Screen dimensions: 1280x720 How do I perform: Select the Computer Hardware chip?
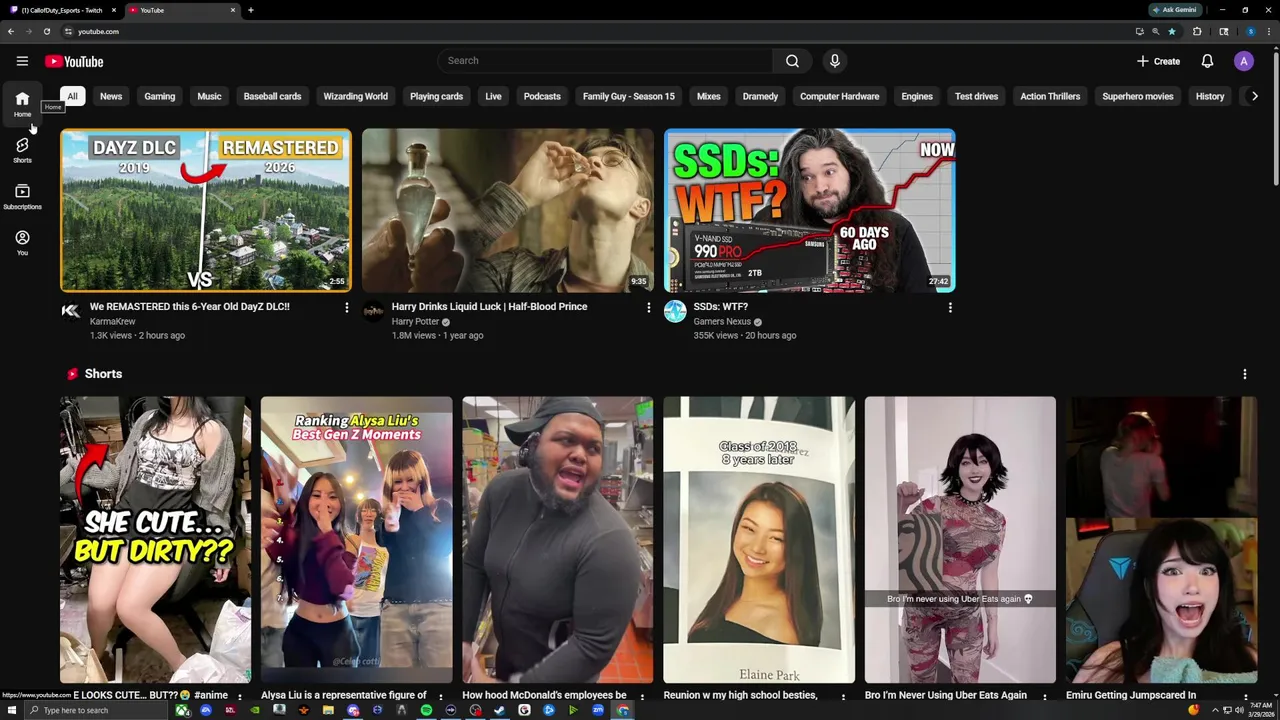[839, 96]
